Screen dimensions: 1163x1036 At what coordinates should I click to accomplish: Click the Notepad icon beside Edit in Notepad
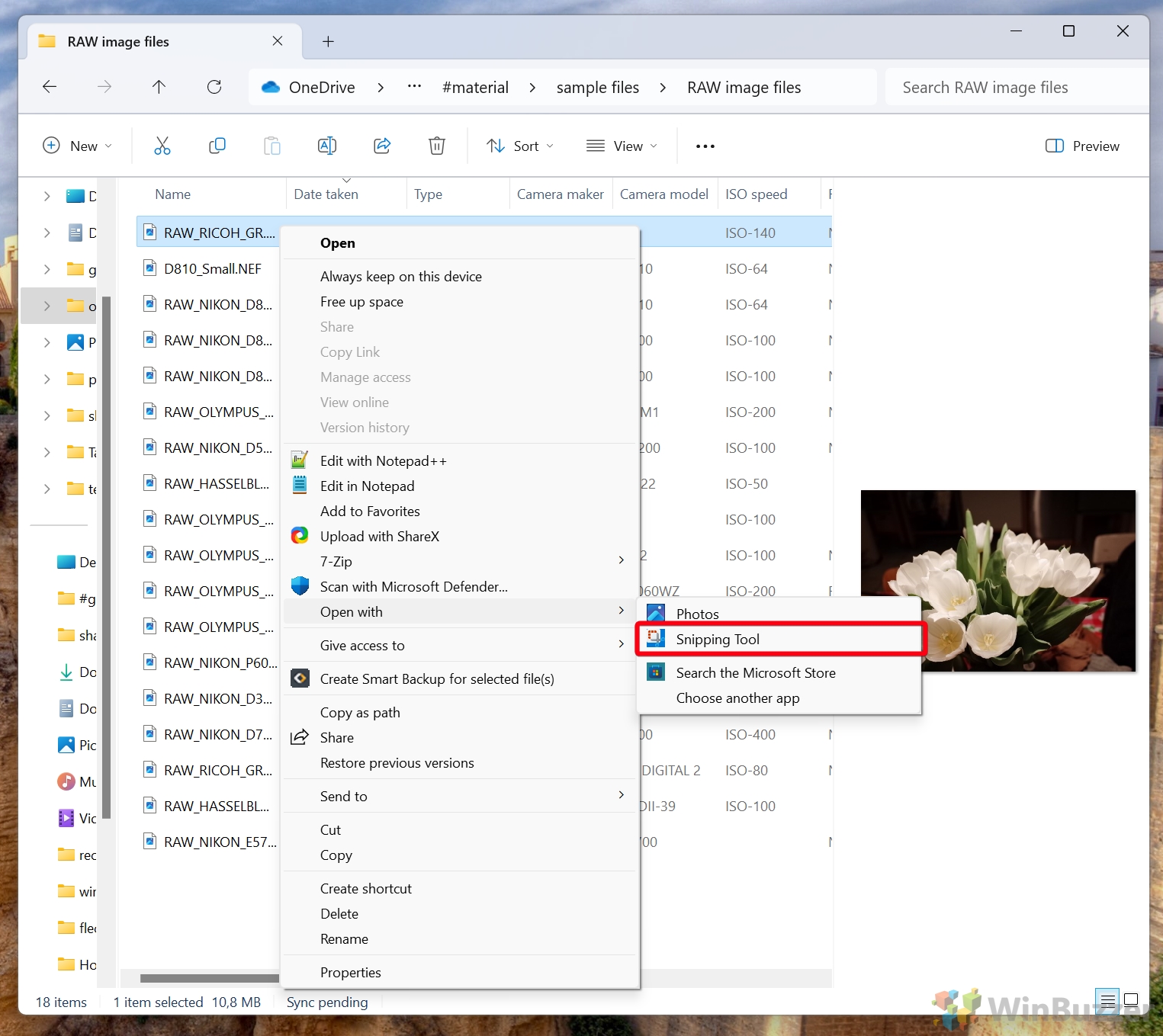click(300, 486)
